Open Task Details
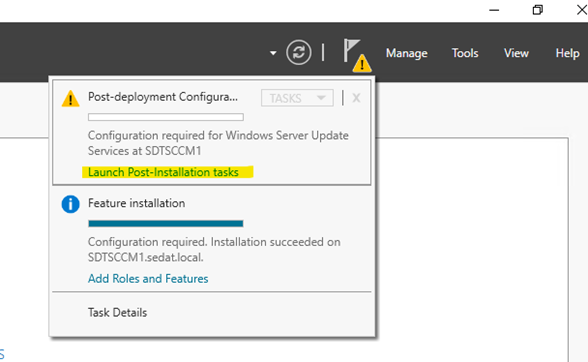Viewport: 588px width, 362px height. (117, 312)
